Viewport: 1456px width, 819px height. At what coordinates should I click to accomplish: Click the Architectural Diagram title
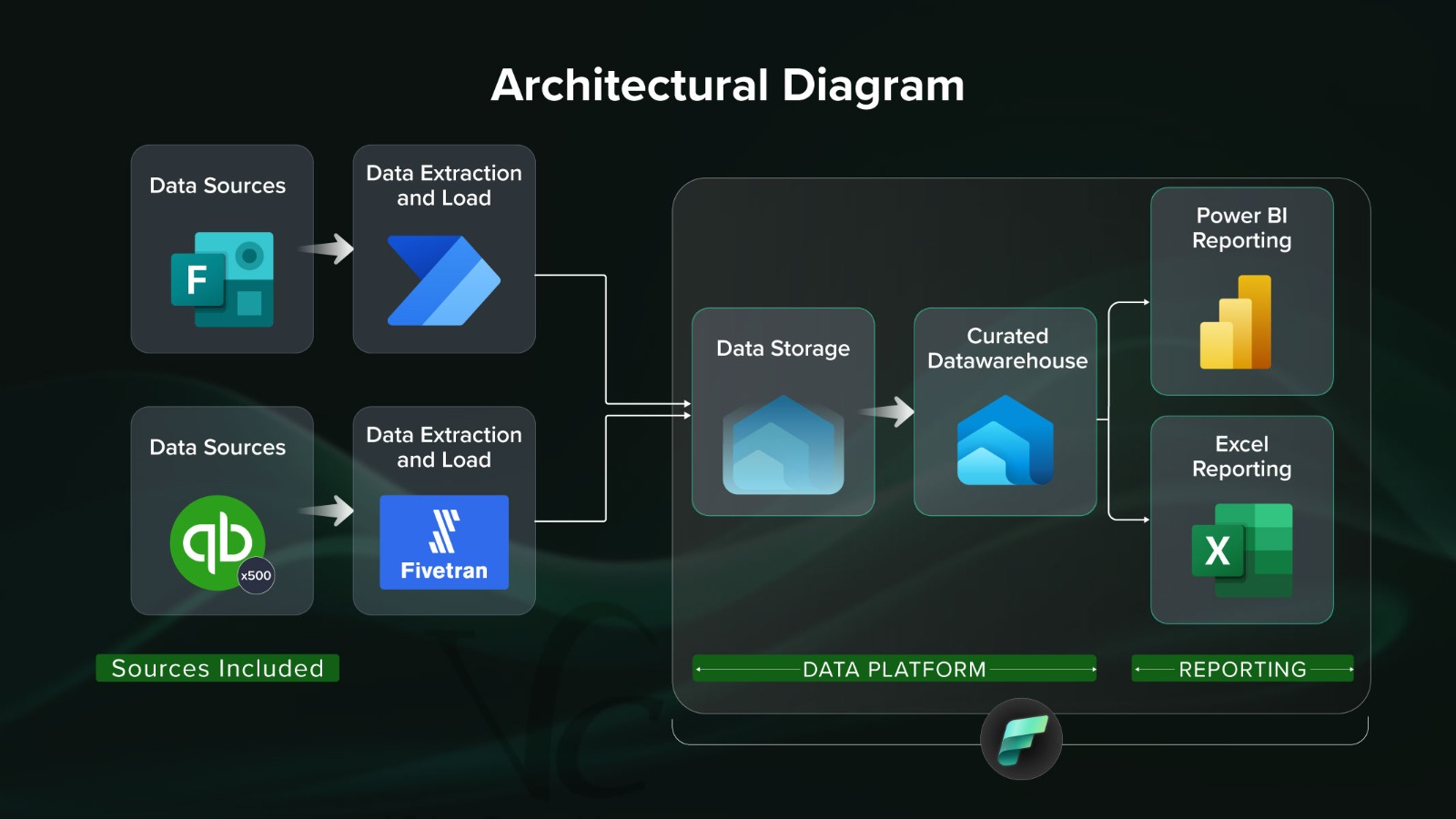point(727,86)
